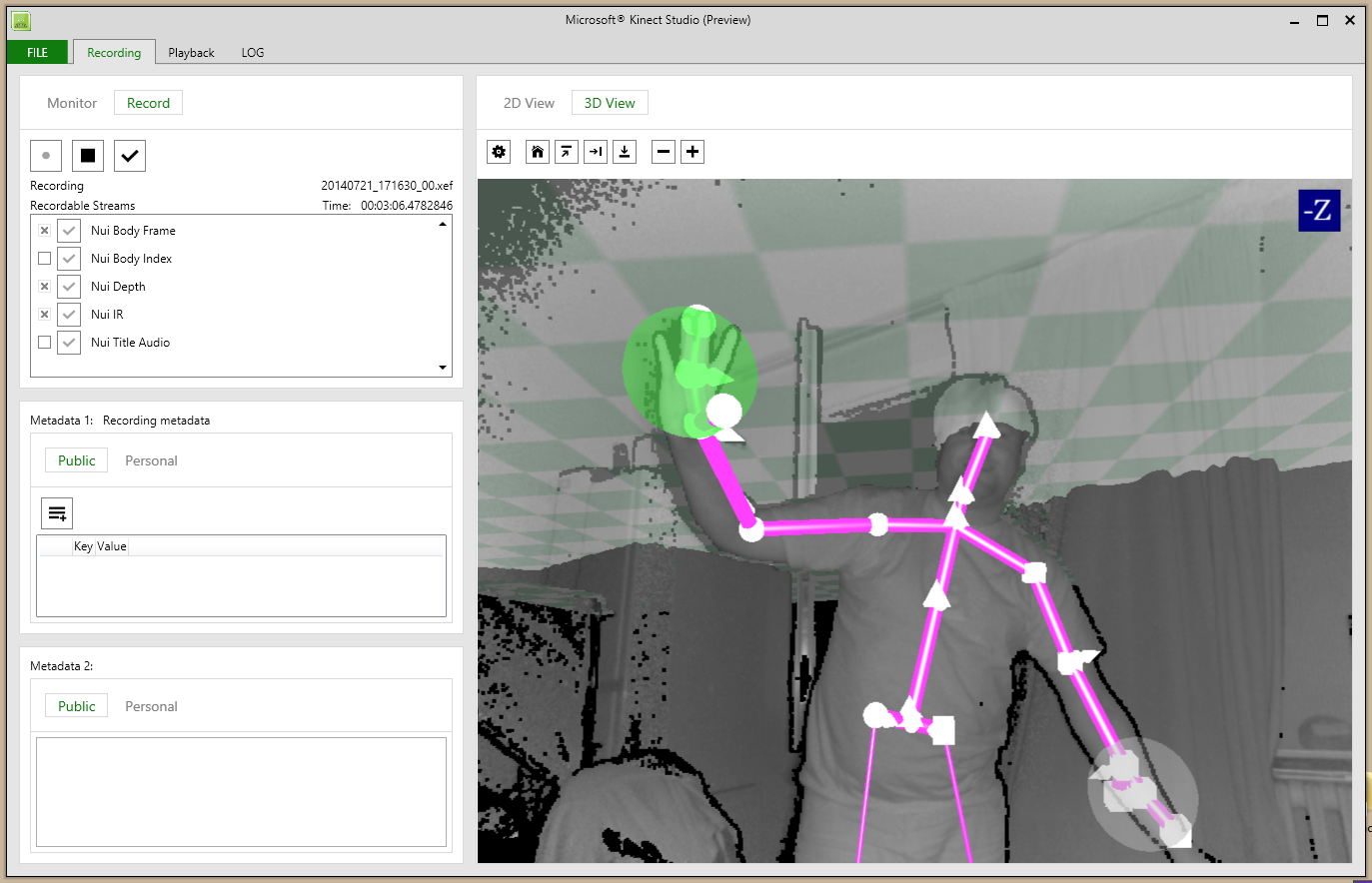Viewport: 1372px width, 883px height.
Task: Click the arrow-to-right-bar view icon
Action: [x=596, y=152]
